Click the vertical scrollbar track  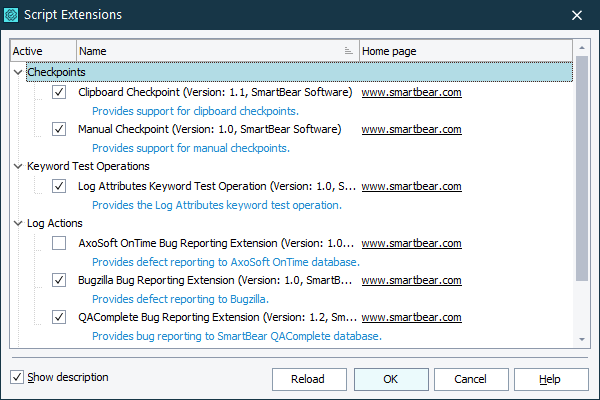click(x=581, y=320)
